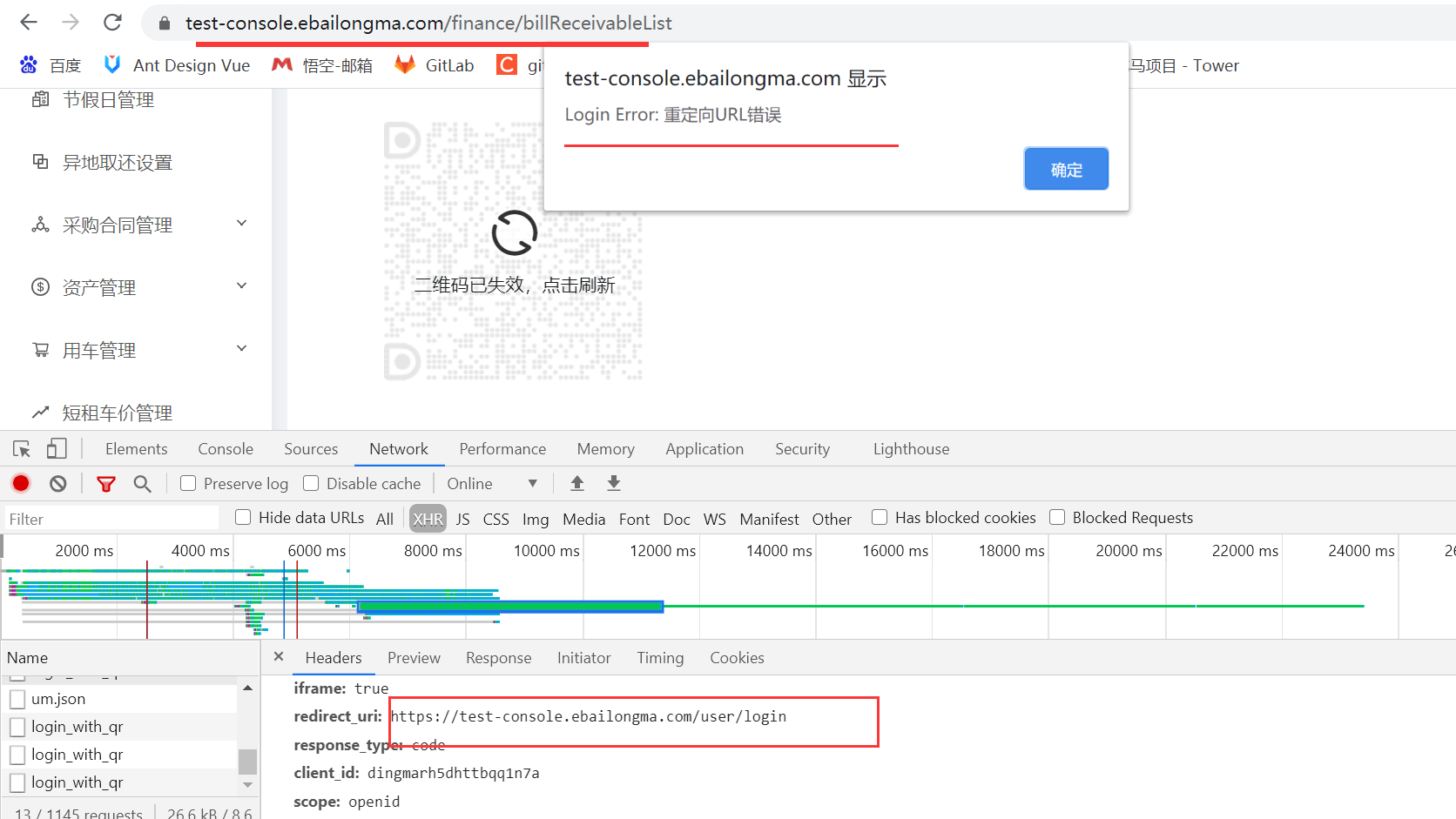The width and height of the screenshot is (1456, 819).
Task: Close the request details panel
Action: pyautogui.click(x=279, y=656)
